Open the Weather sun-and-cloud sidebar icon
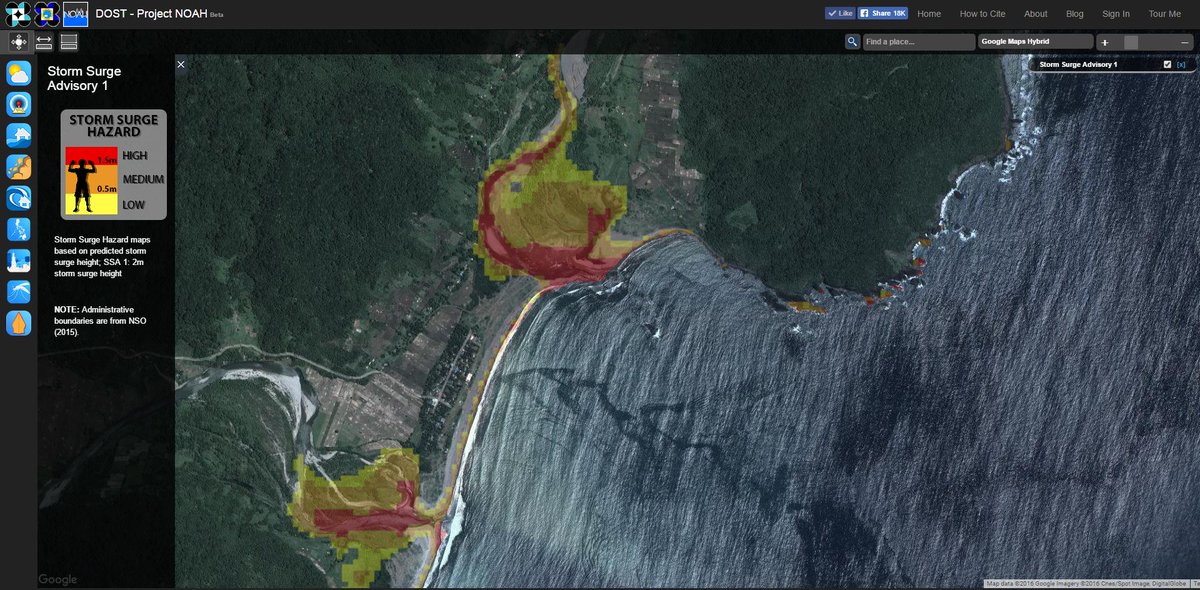The image size is (1200, 590). click(x=19, y=74)
